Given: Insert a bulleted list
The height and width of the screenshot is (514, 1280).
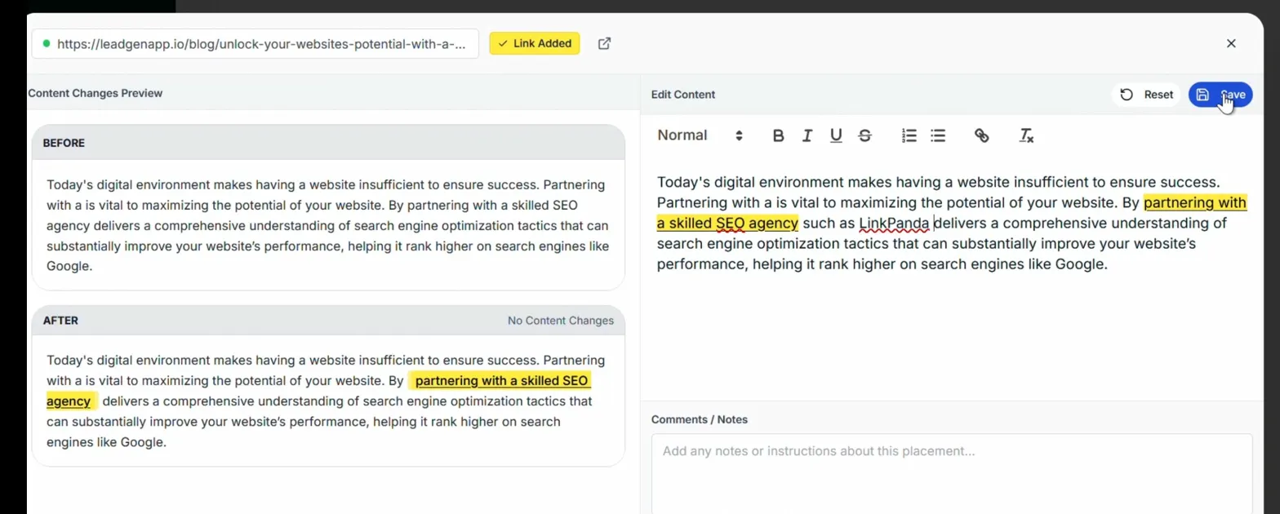Looking at the screenshot, I should point(938,136).
